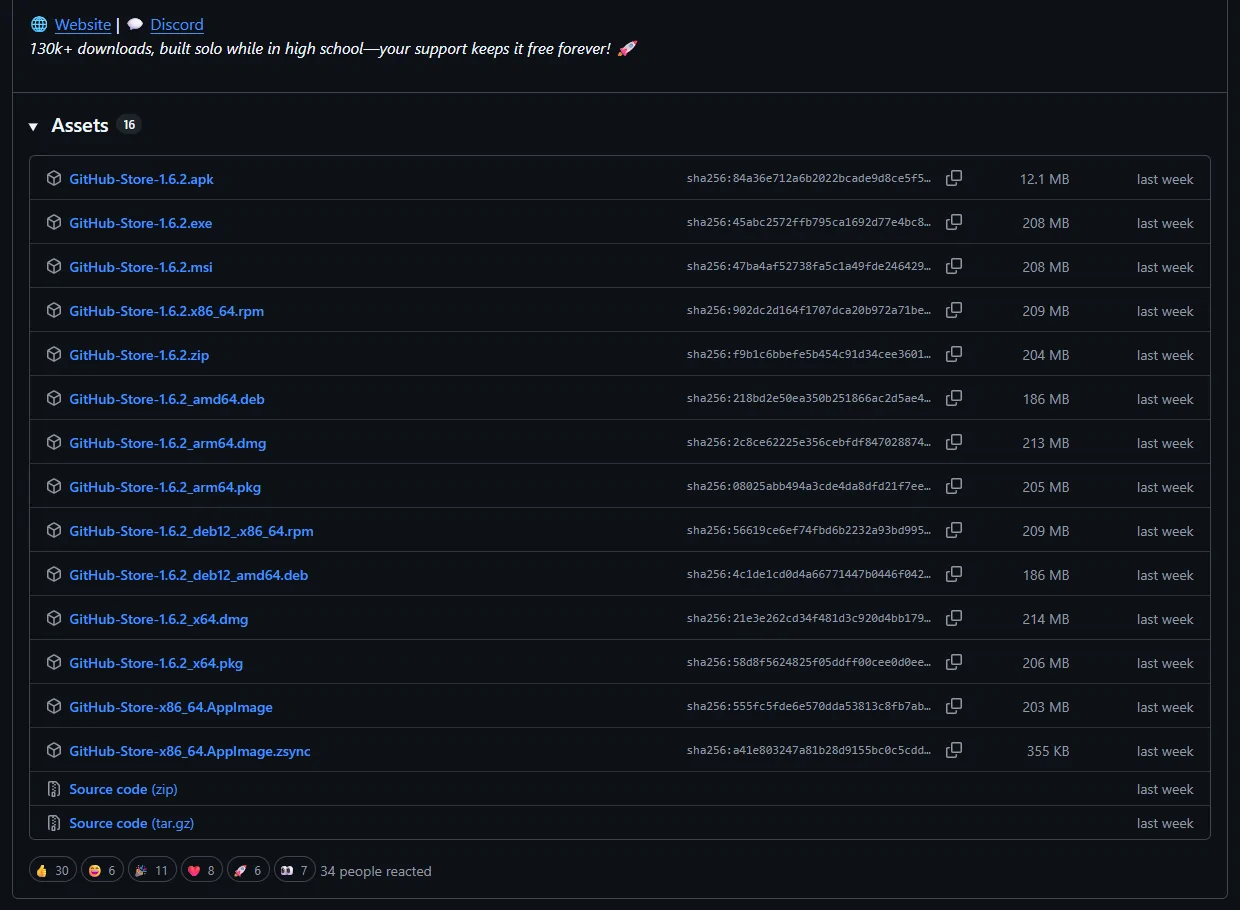
Task: Toggle the heart reaction
Action: click(201, 869)
